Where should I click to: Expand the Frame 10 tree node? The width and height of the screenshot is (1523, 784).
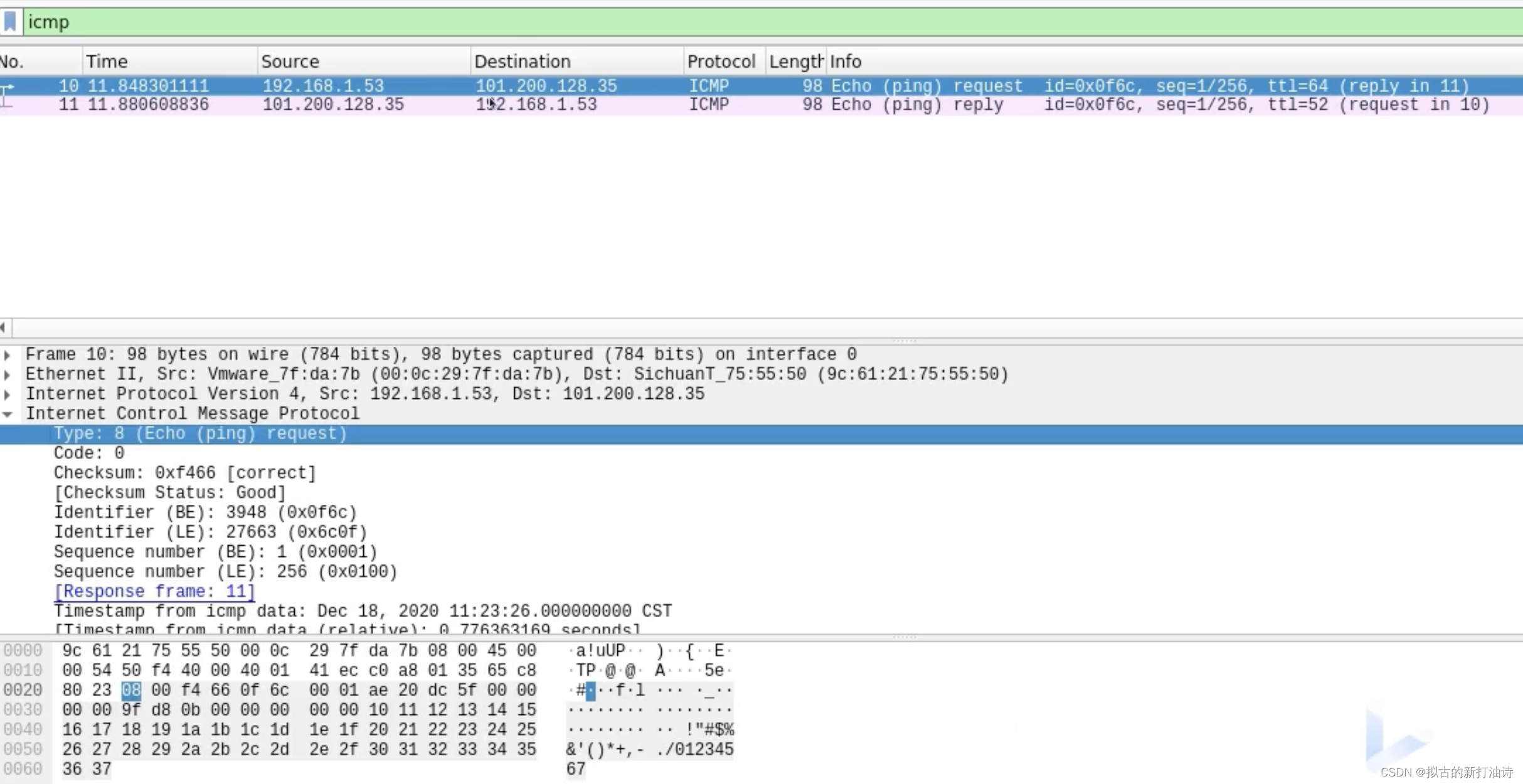(8, 355)
